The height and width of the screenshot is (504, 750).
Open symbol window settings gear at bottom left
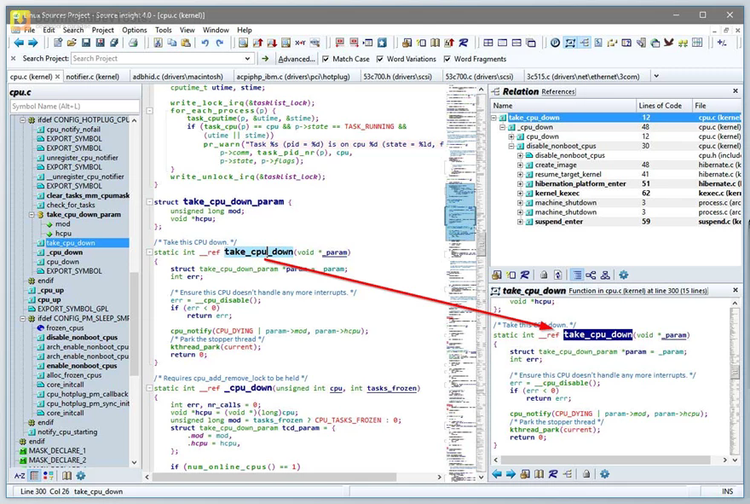(x=81, y=476)
